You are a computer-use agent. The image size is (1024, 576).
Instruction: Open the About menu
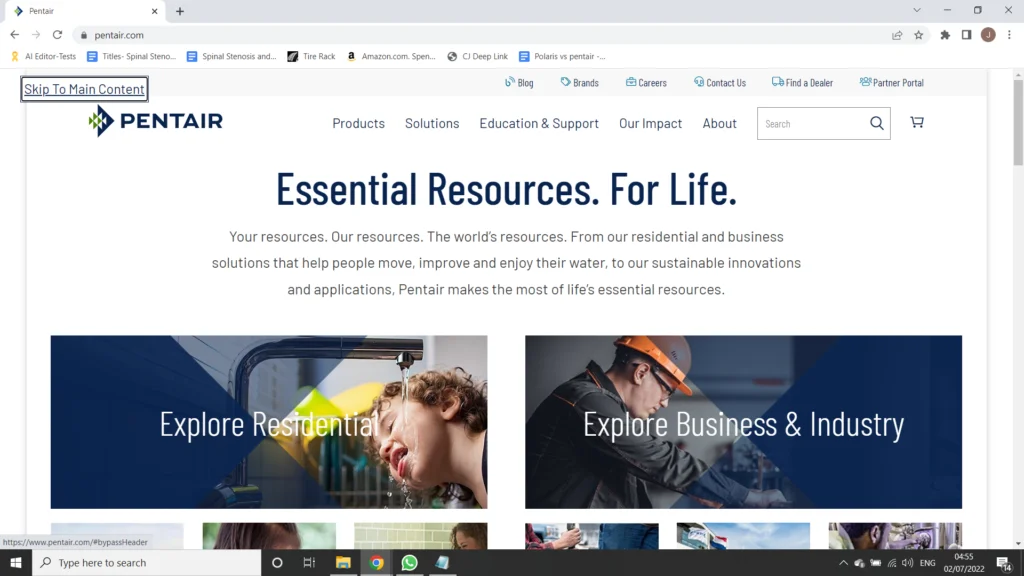(x=720, y=123)
